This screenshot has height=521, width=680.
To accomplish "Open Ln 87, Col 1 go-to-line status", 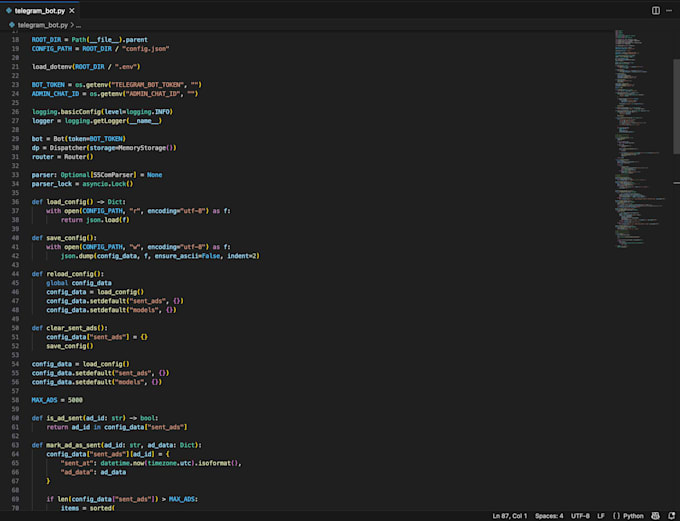I will click(510, 516).
